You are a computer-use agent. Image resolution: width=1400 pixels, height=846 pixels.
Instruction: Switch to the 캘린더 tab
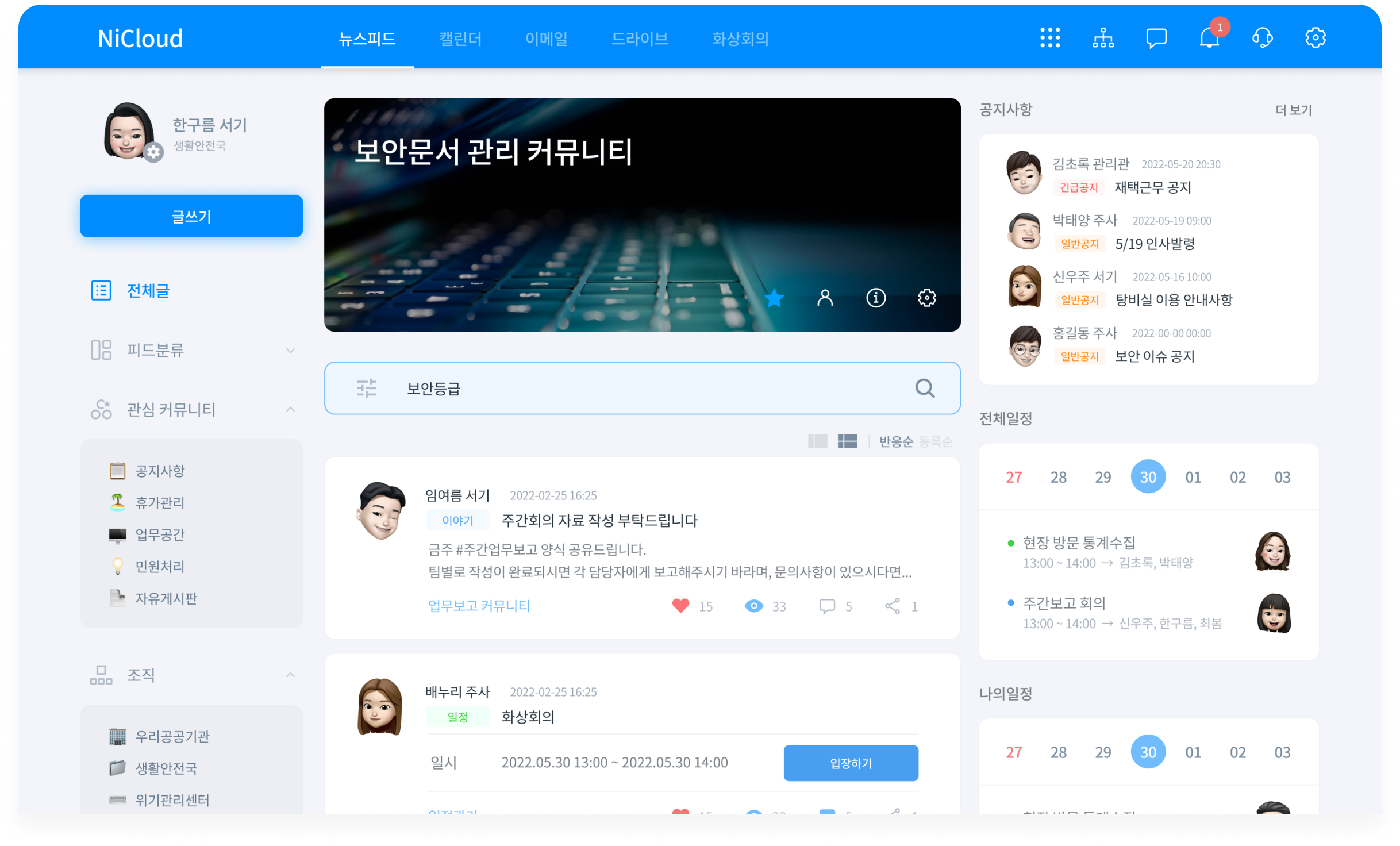click(460, 39)
